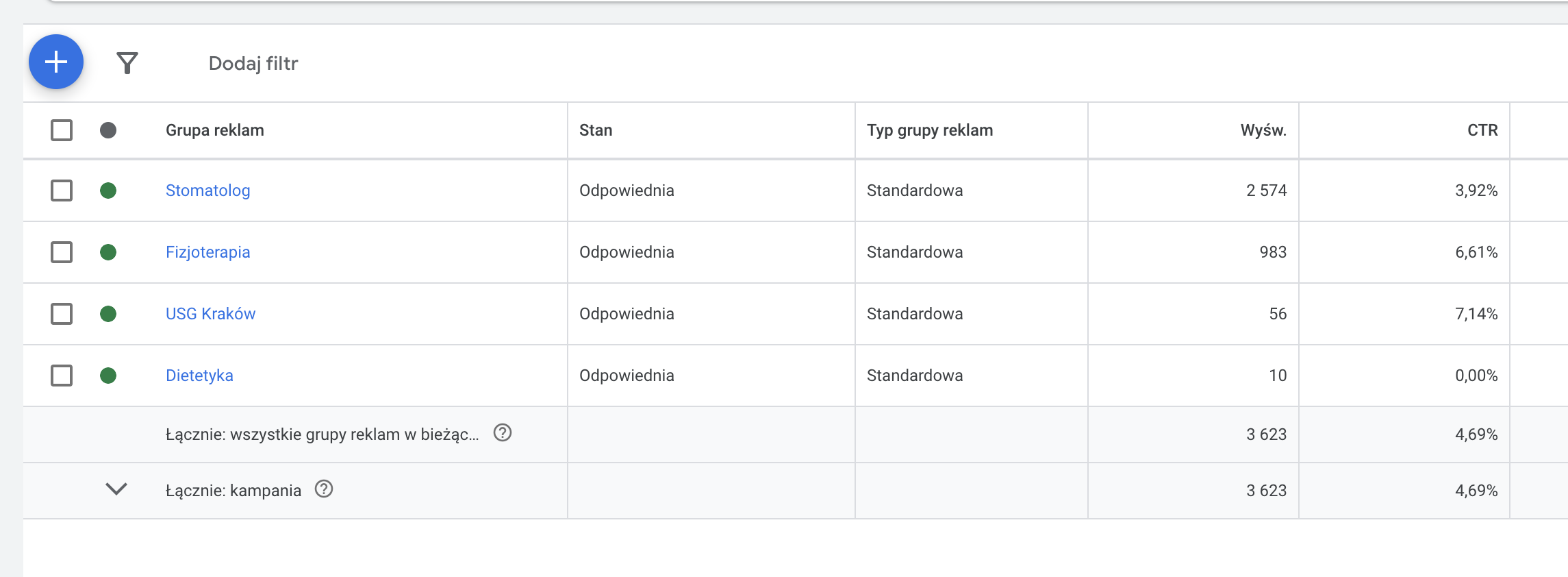The height and width of the screenshot is (577, 1568).
Task: Tick the Dietetyka row checkbox
Action: [x=62, y=376]
